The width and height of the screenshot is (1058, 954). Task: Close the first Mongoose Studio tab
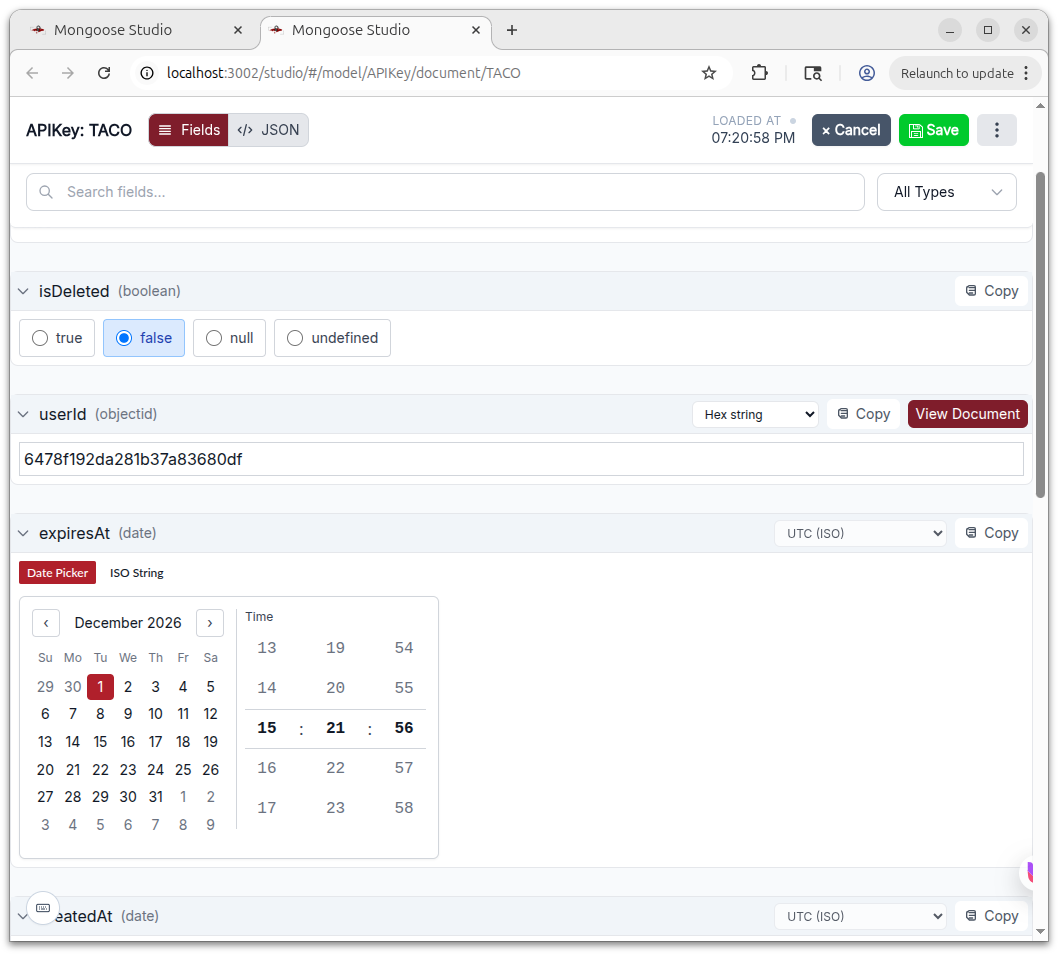(238, 30)
